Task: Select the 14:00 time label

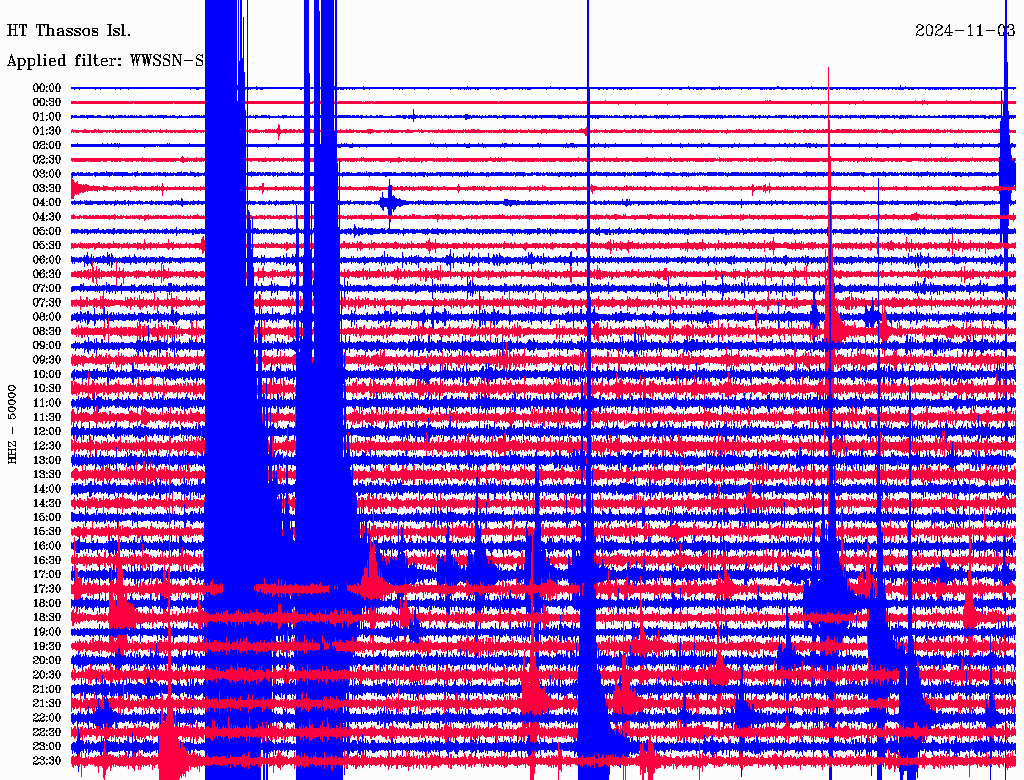Action: [x=47, y=489]
